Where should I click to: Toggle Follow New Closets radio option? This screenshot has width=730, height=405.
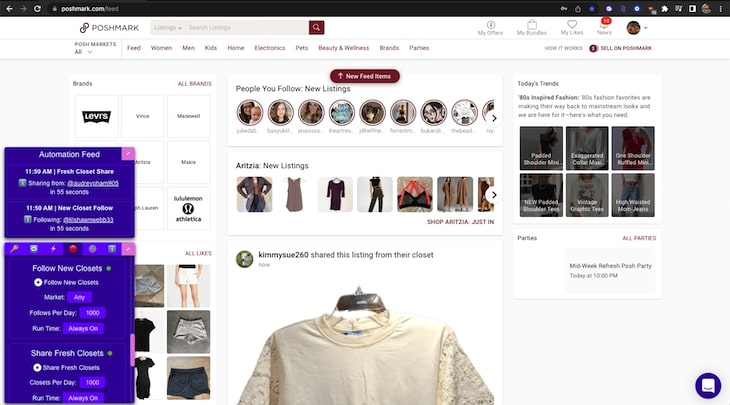point(38,282)
